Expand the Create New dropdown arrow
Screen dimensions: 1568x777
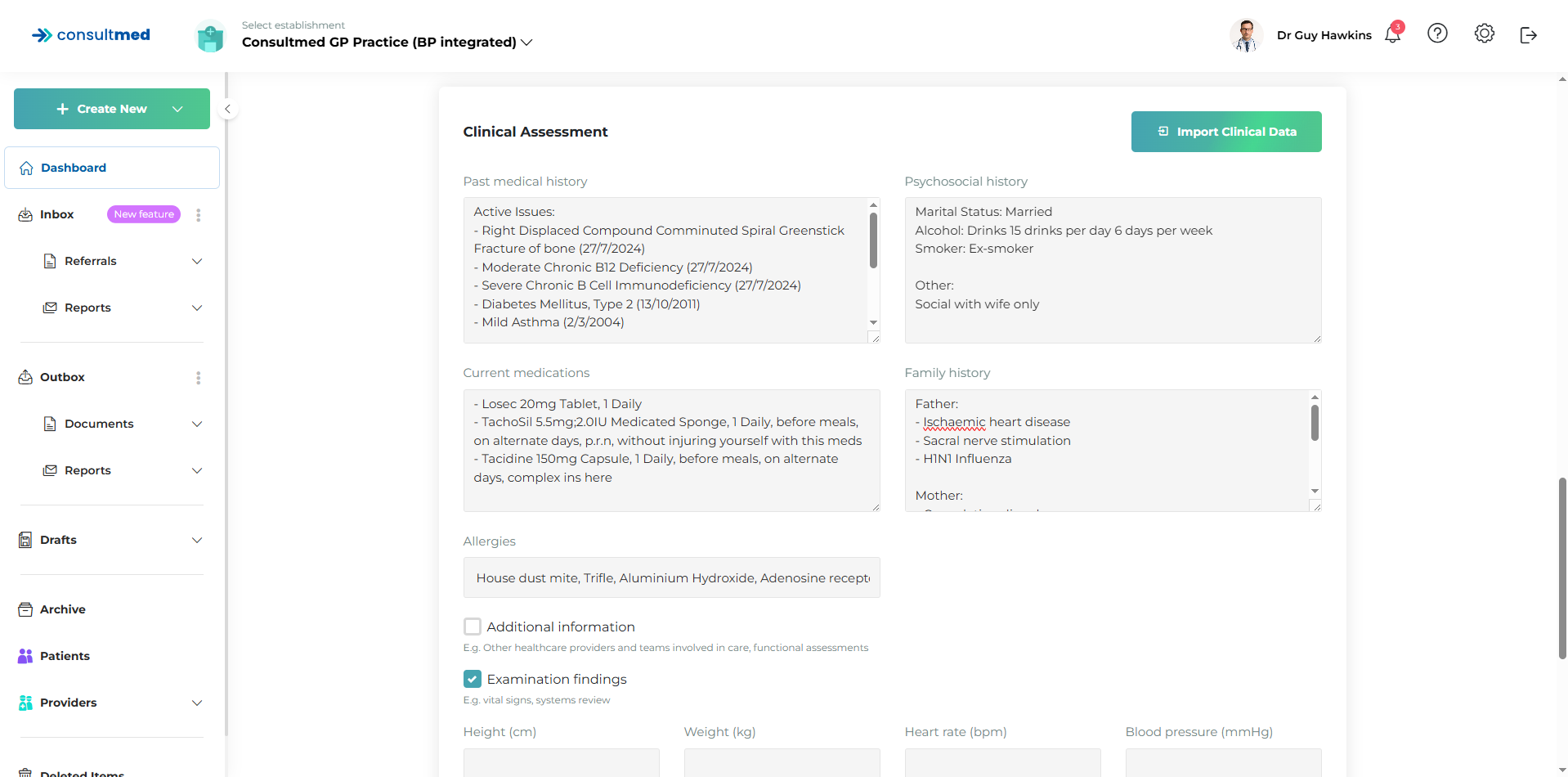tap(177, 109)
